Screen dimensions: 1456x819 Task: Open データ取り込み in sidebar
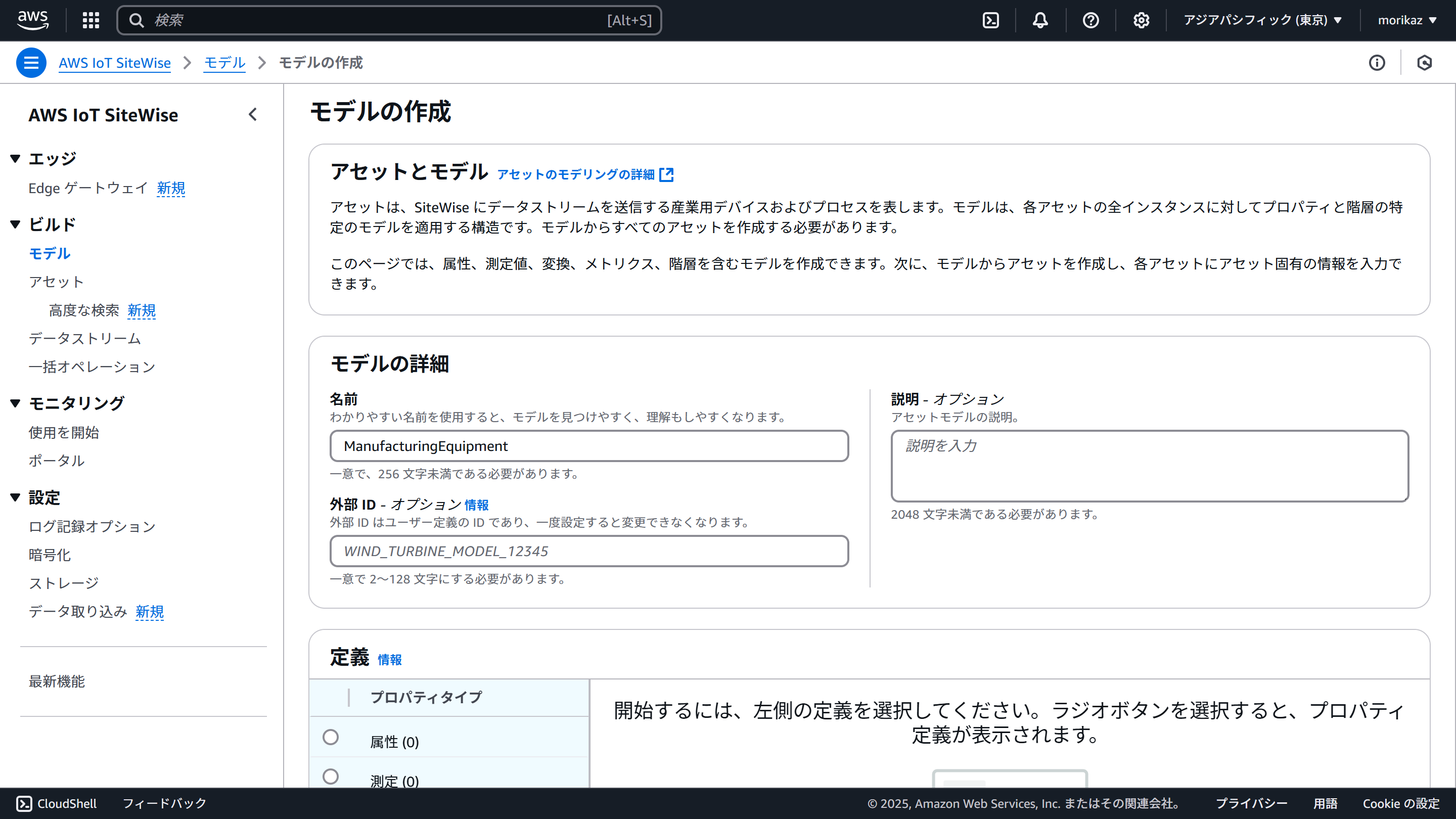click(x=78, y=612)
